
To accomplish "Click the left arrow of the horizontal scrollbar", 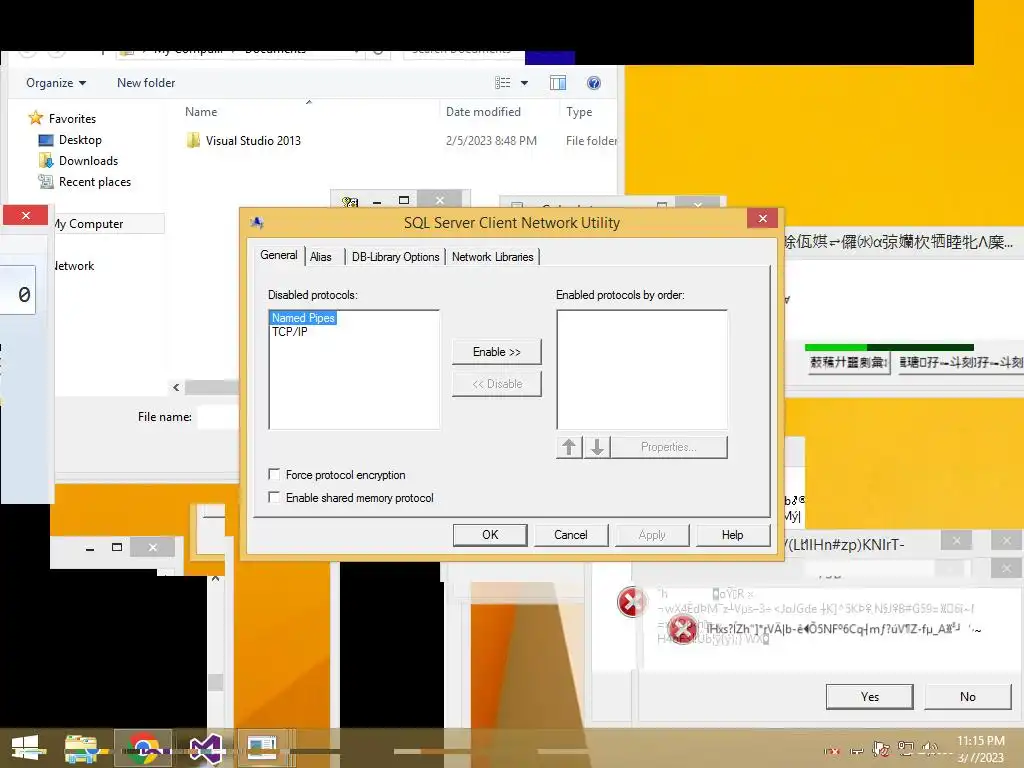I will tap(176, 387).
